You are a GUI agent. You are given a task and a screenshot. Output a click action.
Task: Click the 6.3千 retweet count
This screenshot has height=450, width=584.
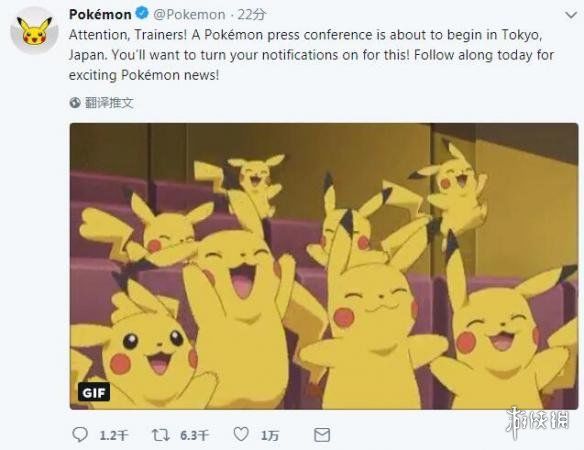pyautogui.click(x=194, y=435)
